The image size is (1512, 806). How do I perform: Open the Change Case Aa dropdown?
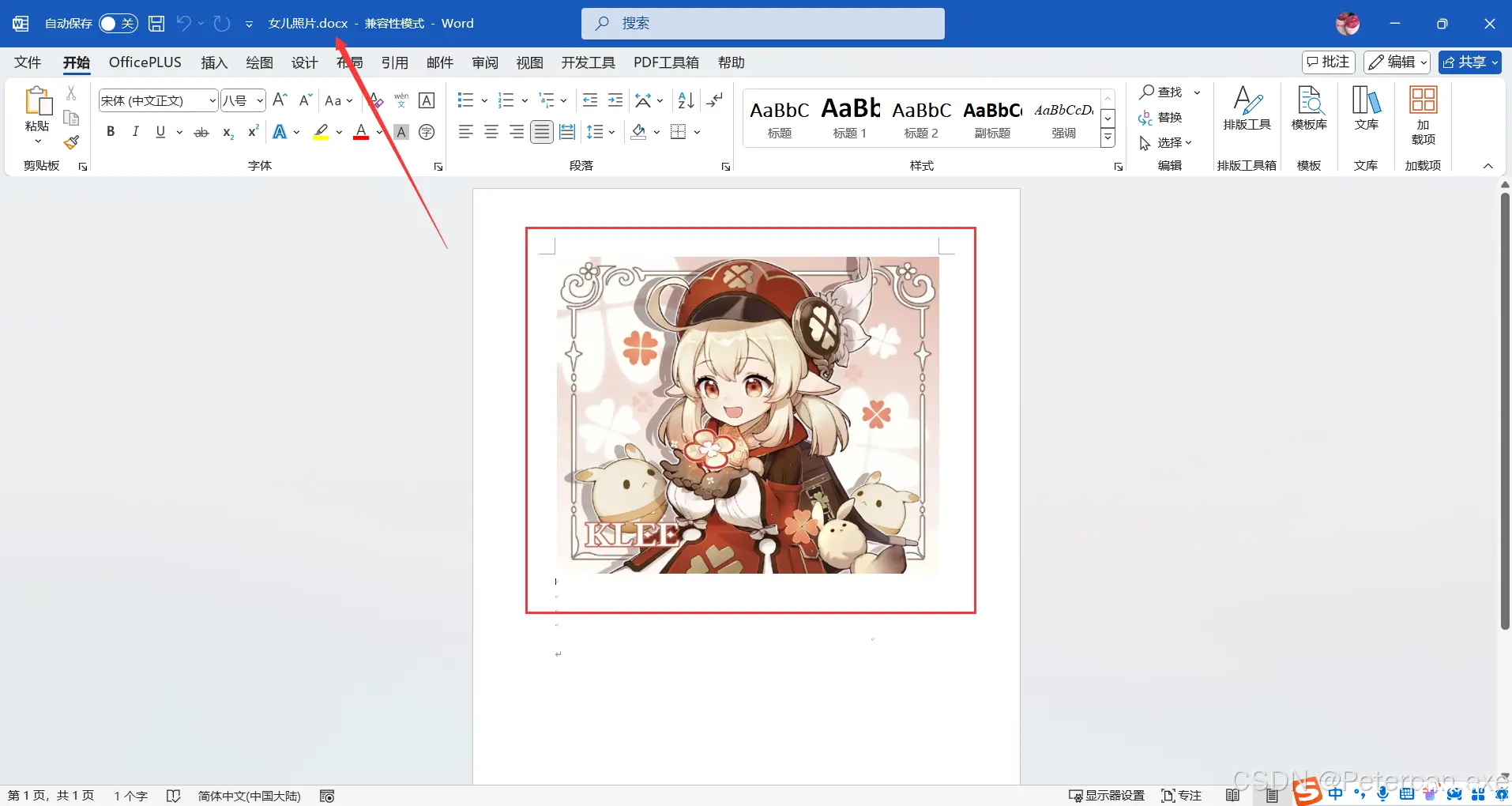click(339, 100)
